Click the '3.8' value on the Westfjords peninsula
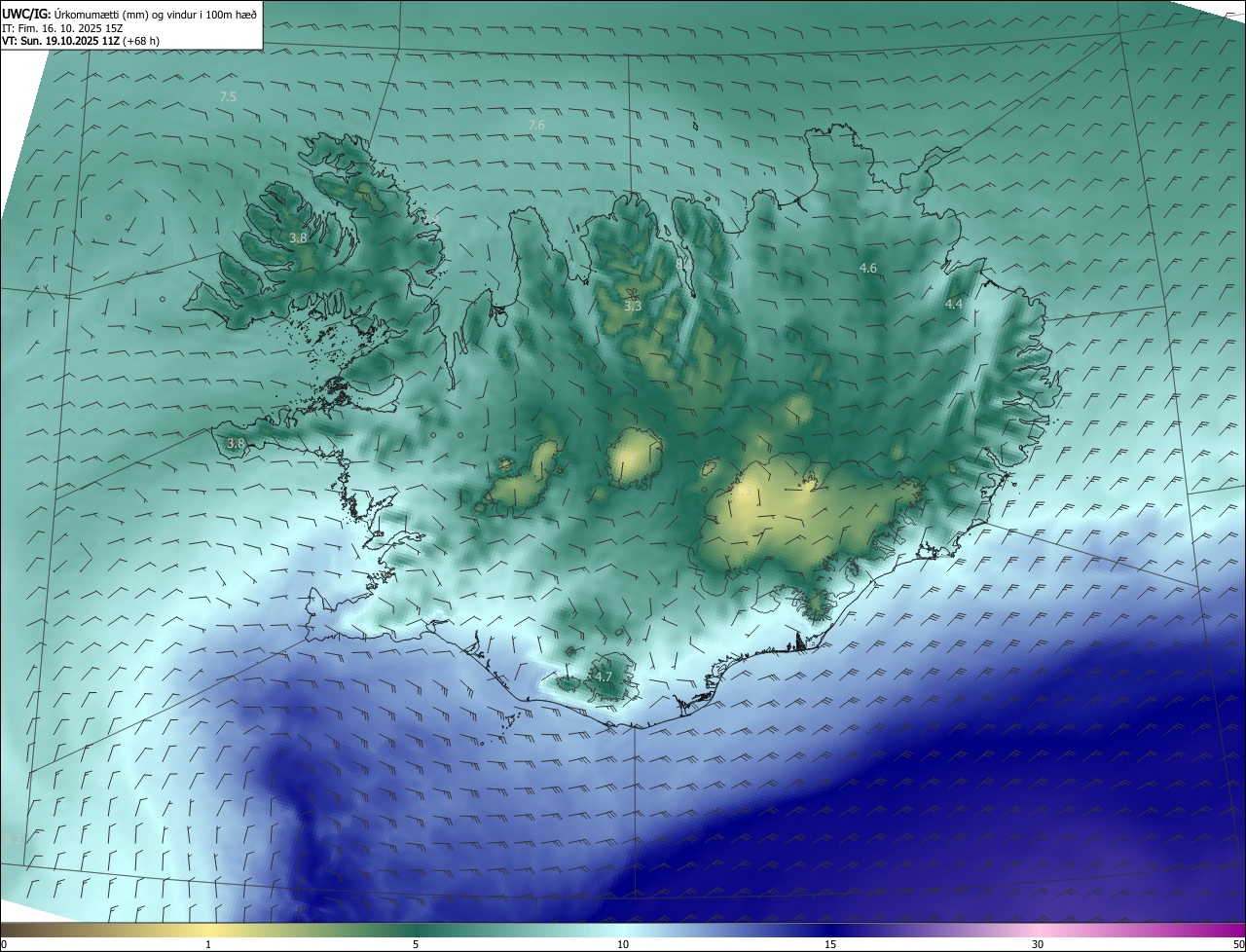This screenshot has width=1246, height=952. pyautogui.click(x=298, y=238)
